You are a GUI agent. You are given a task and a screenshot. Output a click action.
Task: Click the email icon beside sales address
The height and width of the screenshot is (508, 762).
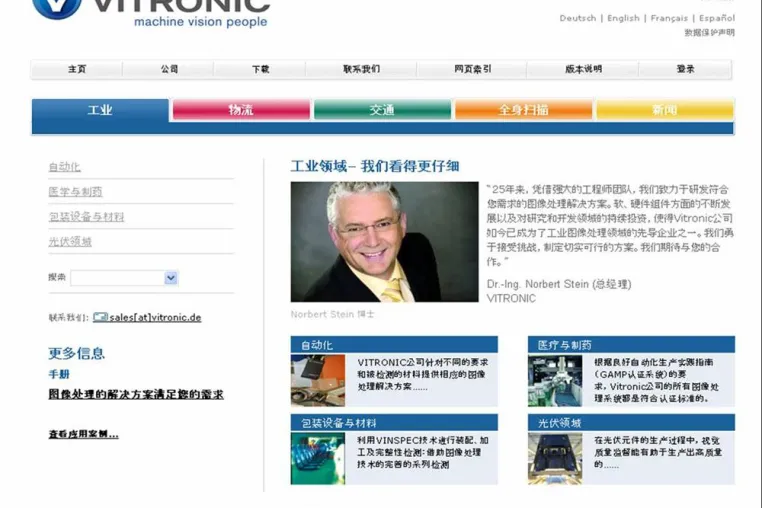click(x=100, y=317)
